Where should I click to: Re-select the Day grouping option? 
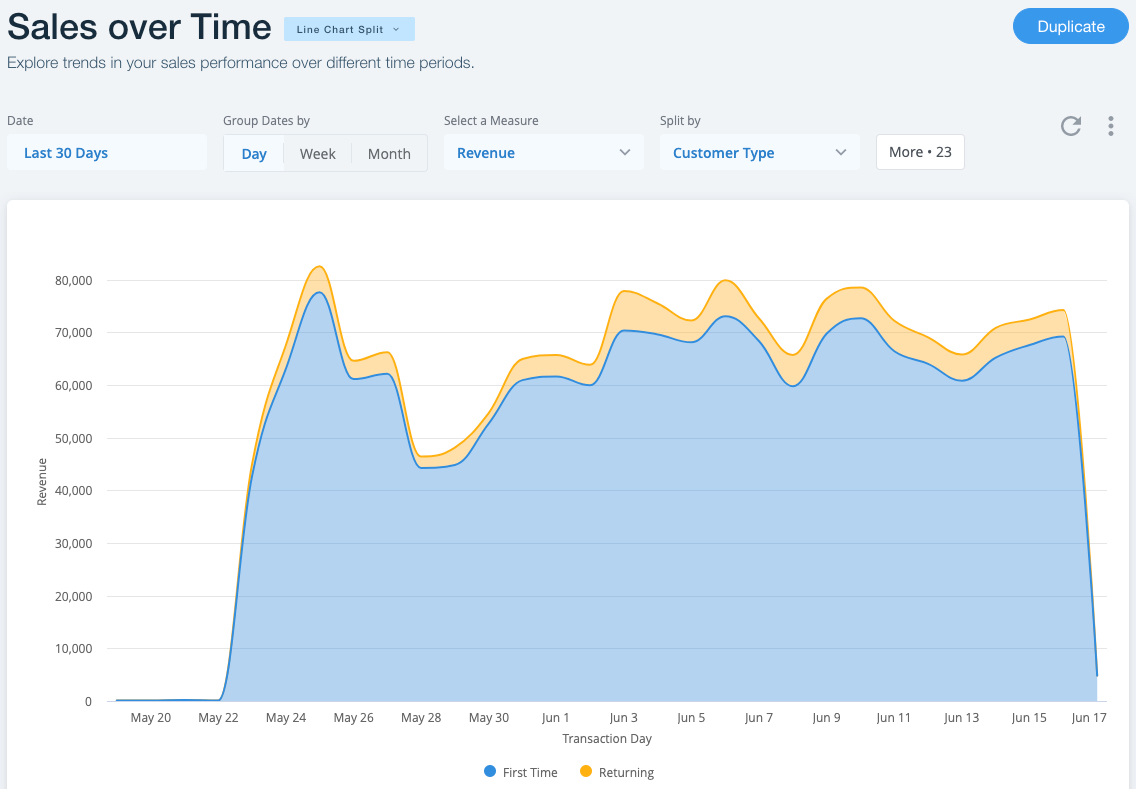tap(253, 153)
